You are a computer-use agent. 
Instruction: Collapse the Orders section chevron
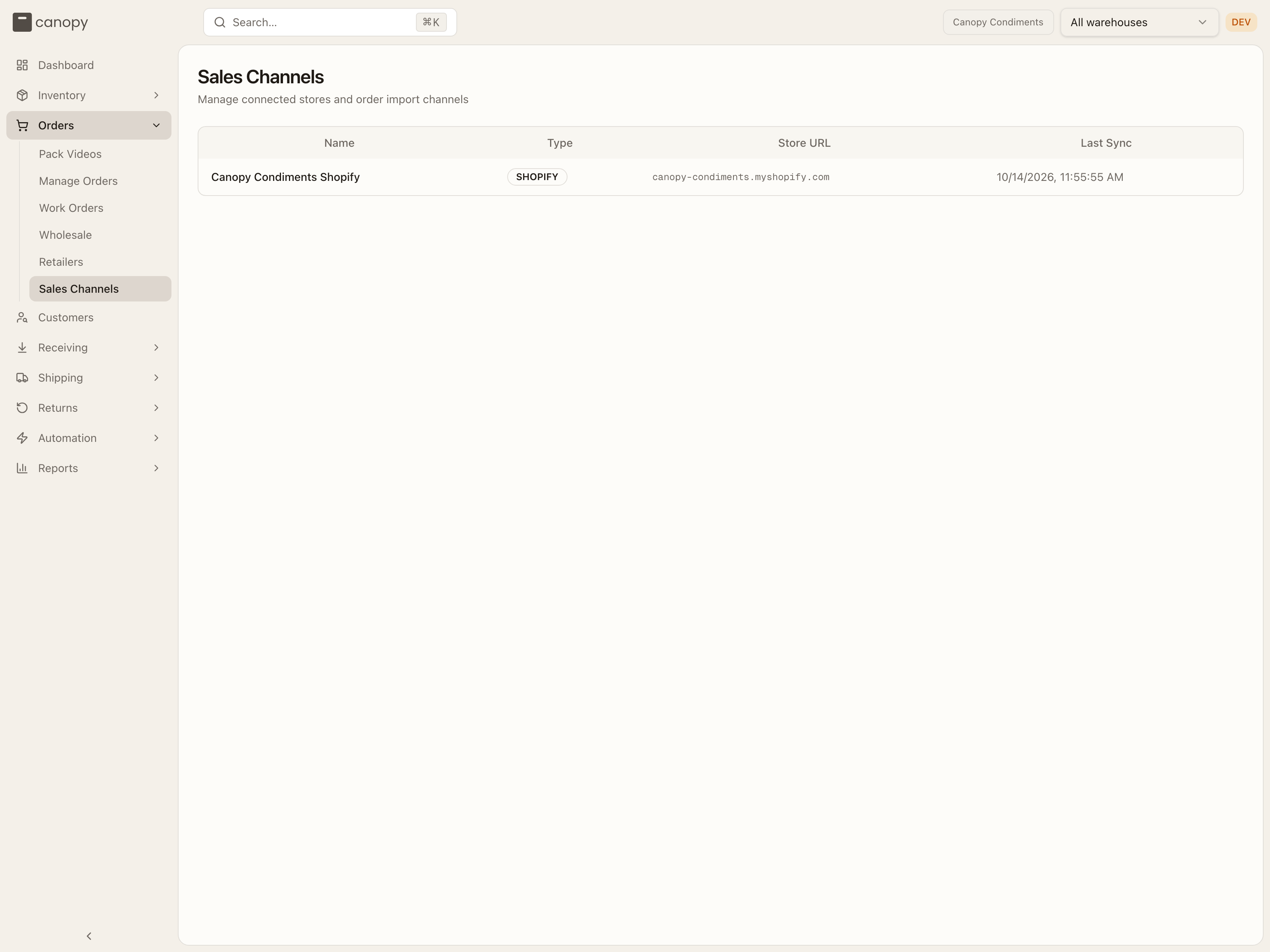(156, 126)
